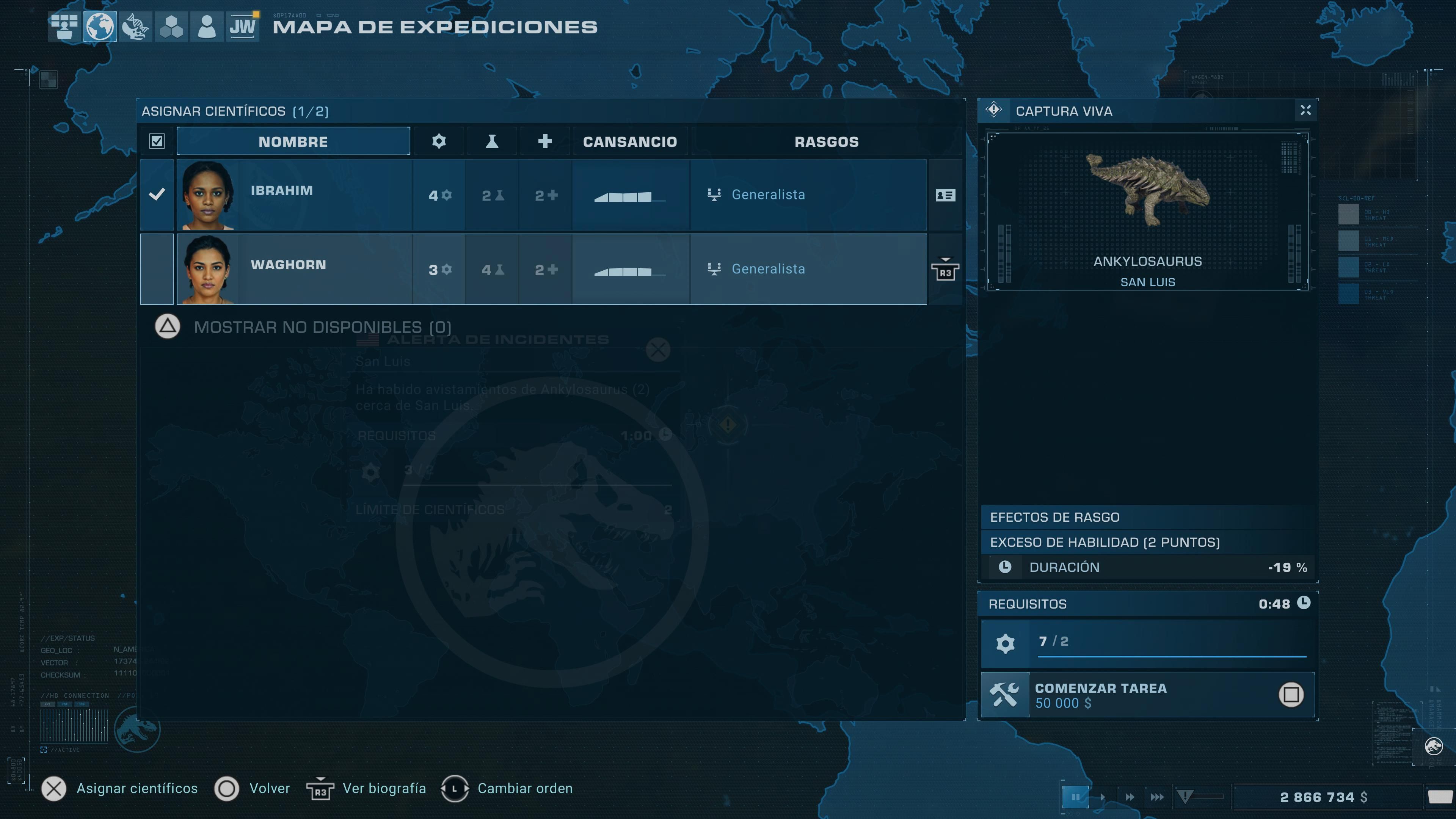The image size is (1456, 819).
Task: Sort by logistics gear skill column
Action: (439, 141)
